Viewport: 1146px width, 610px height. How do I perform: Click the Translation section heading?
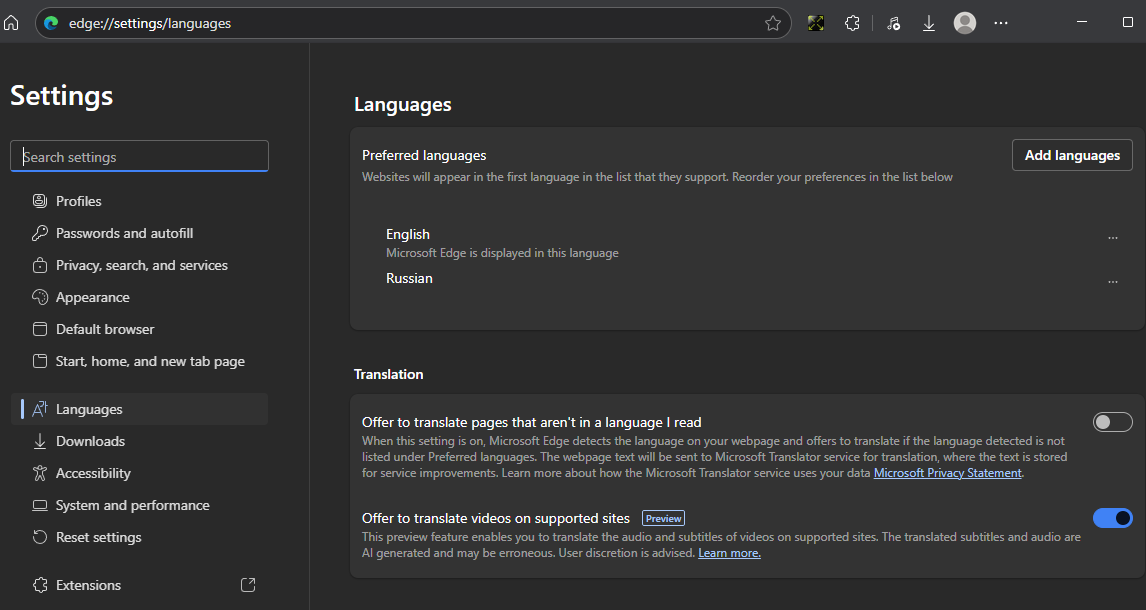[x=389, y=374]
